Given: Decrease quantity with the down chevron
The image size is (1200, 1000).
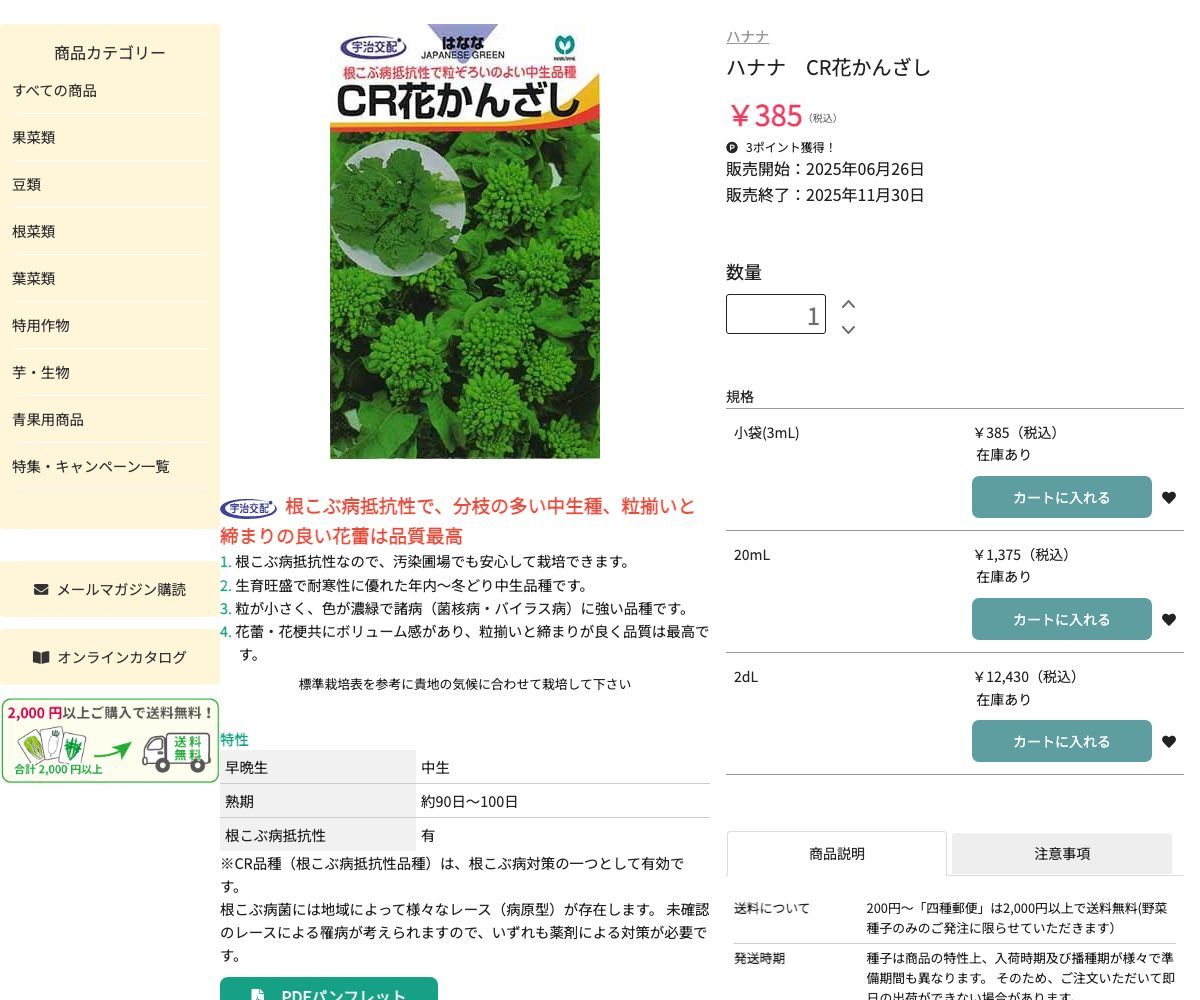Looking at the screenshot, I should click(x=848, y=329).
